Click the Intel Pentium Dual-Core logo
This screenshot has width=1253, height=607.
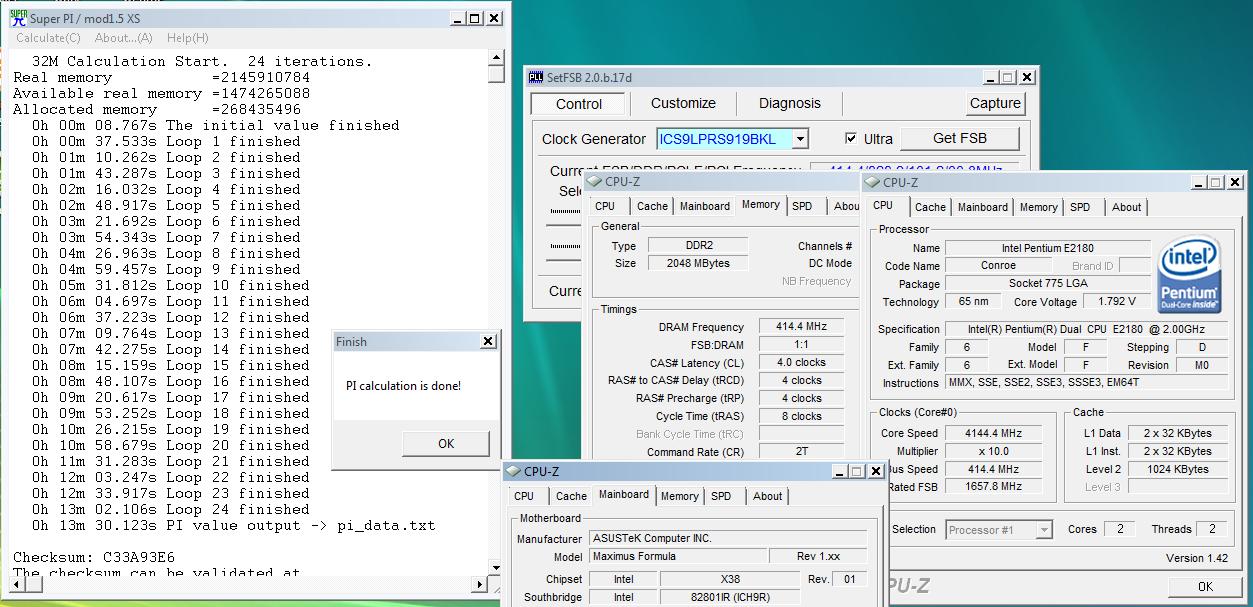click(x=1190, y=276)
